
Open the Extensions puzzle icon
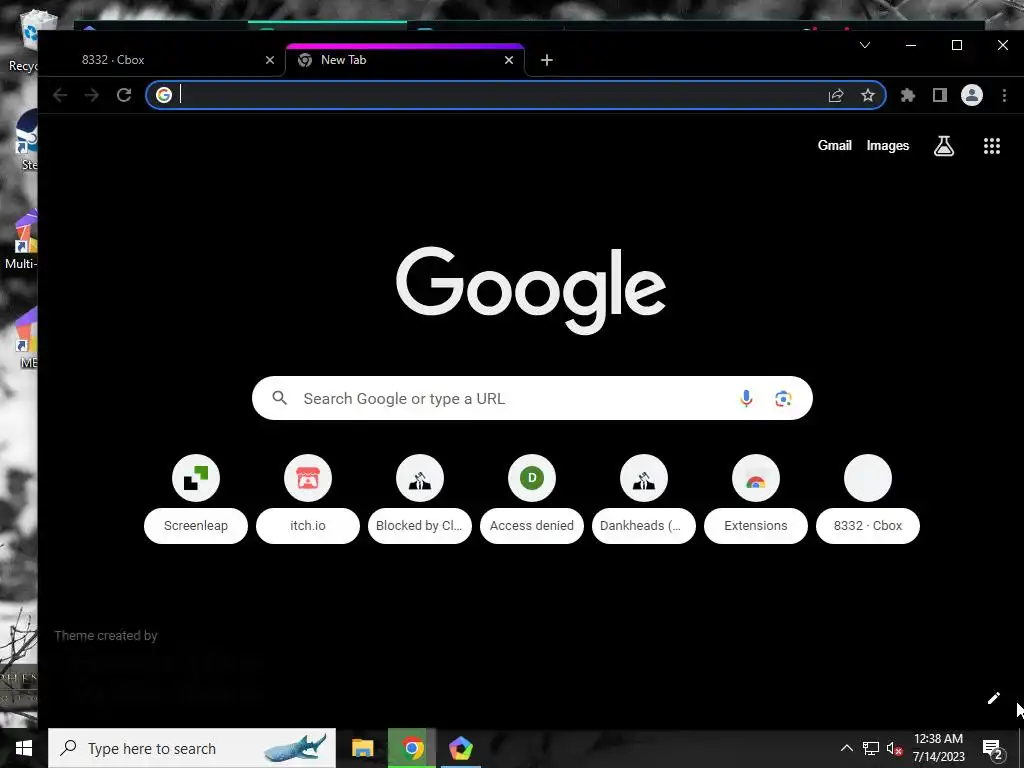pyautogui.click(x=908, y=95)
